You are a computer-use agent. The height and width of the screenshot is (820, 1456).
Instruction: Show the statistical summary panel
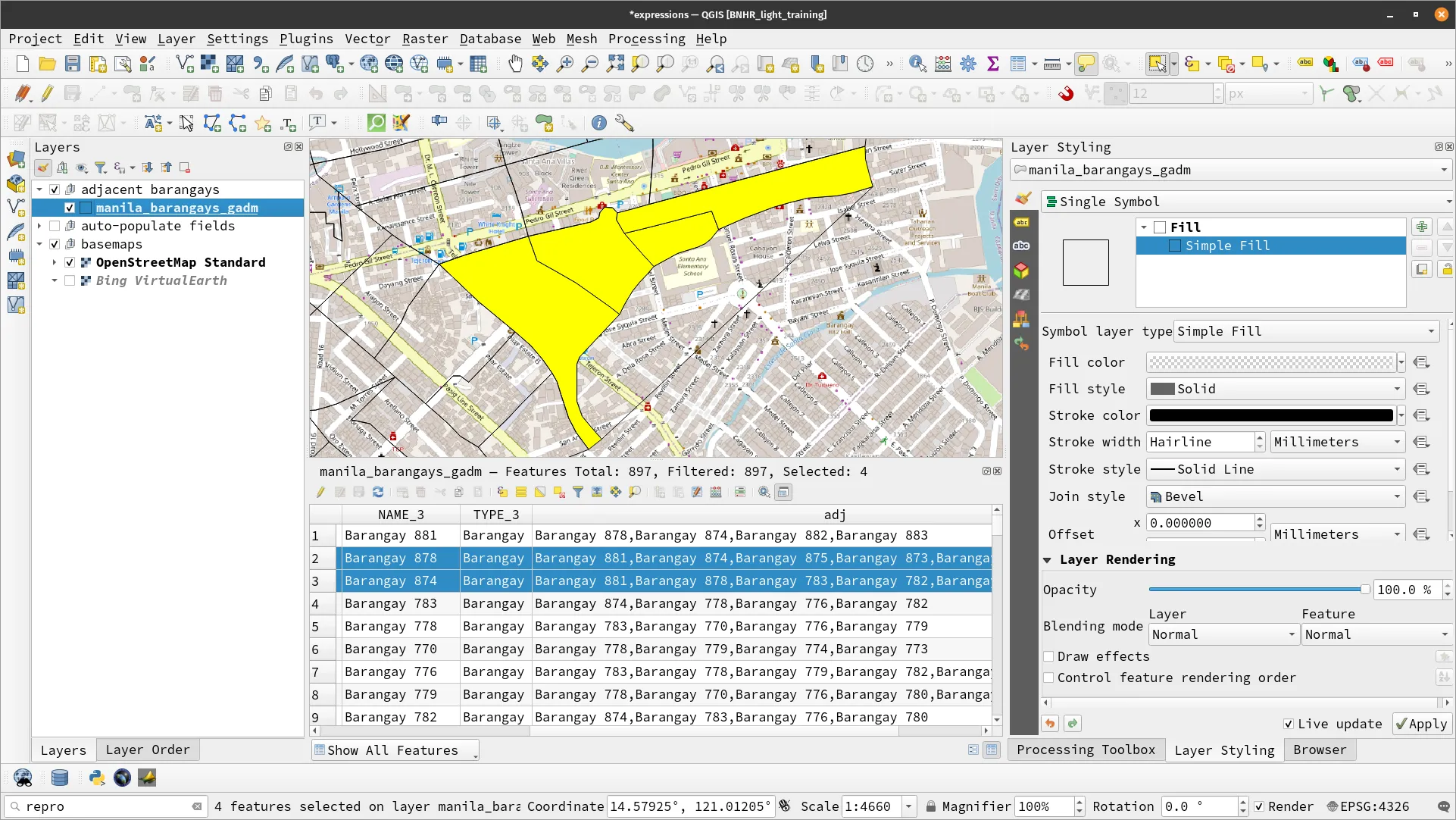tap(994, 64)
